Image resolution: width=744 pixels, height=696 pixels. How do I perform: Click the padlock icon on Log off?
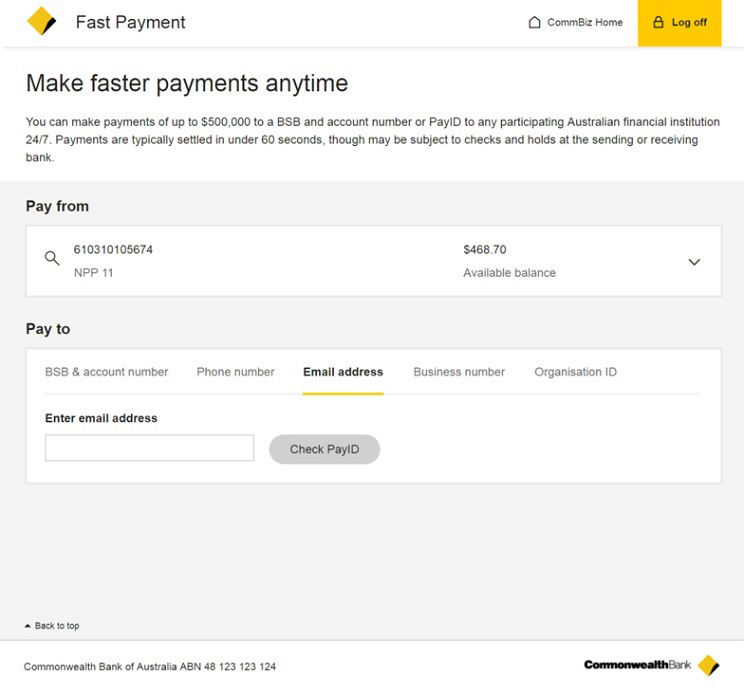coord(658,22)
